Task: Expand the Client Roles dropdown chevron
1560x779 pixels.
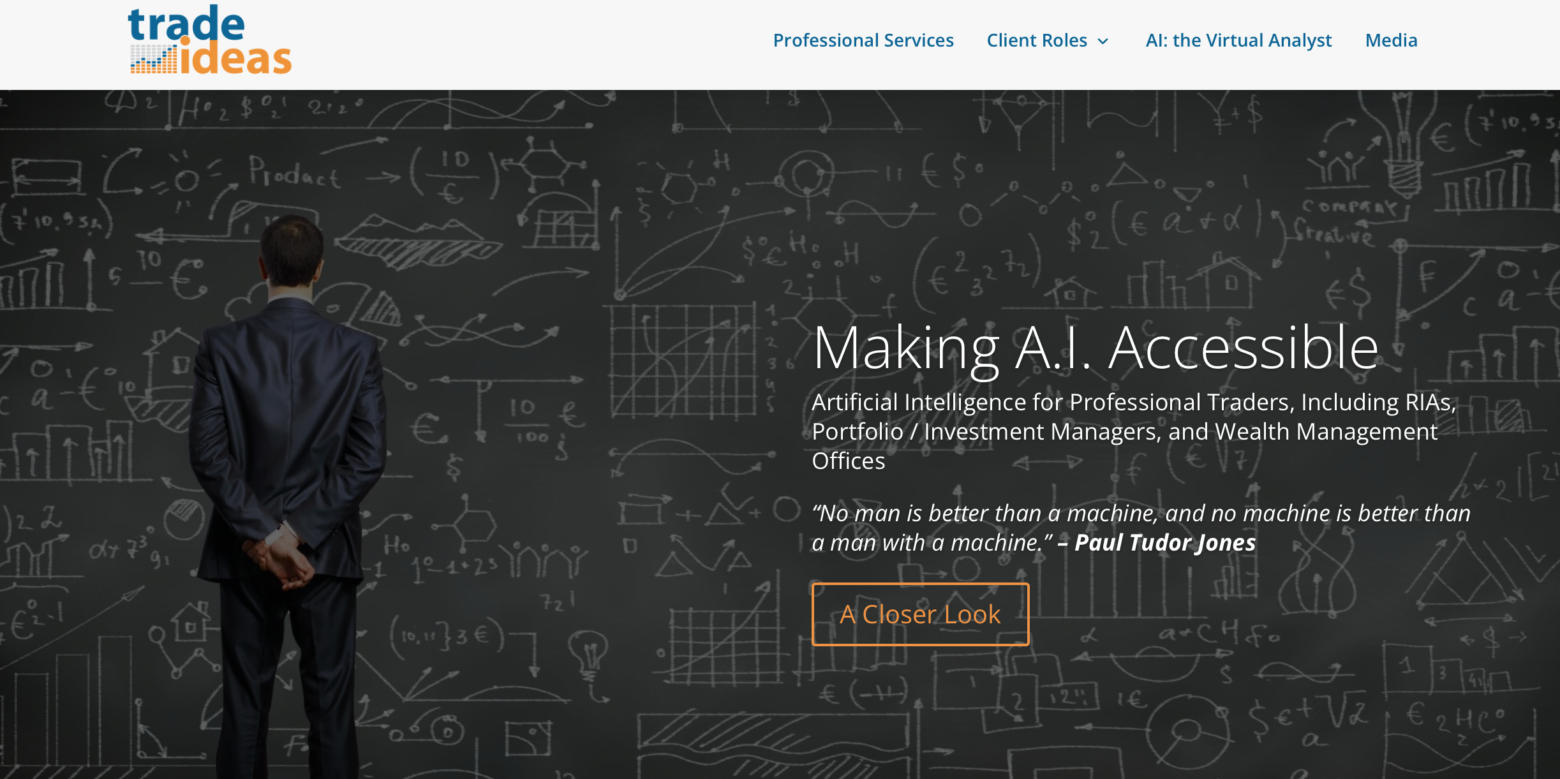Action: 1103,41
